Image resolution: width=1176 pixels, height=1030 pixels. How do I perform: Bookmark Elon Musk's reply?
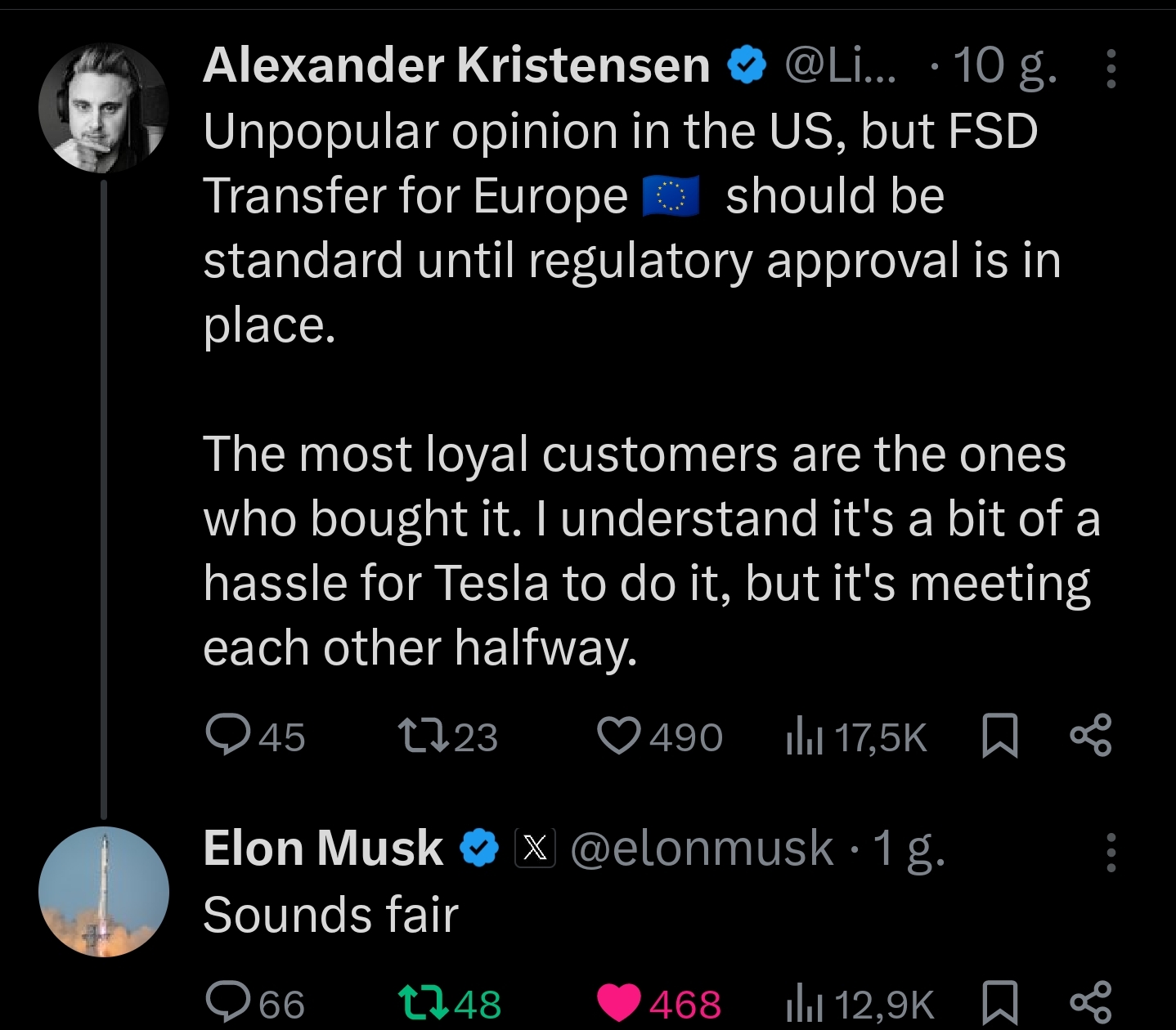coord(999,1004)
